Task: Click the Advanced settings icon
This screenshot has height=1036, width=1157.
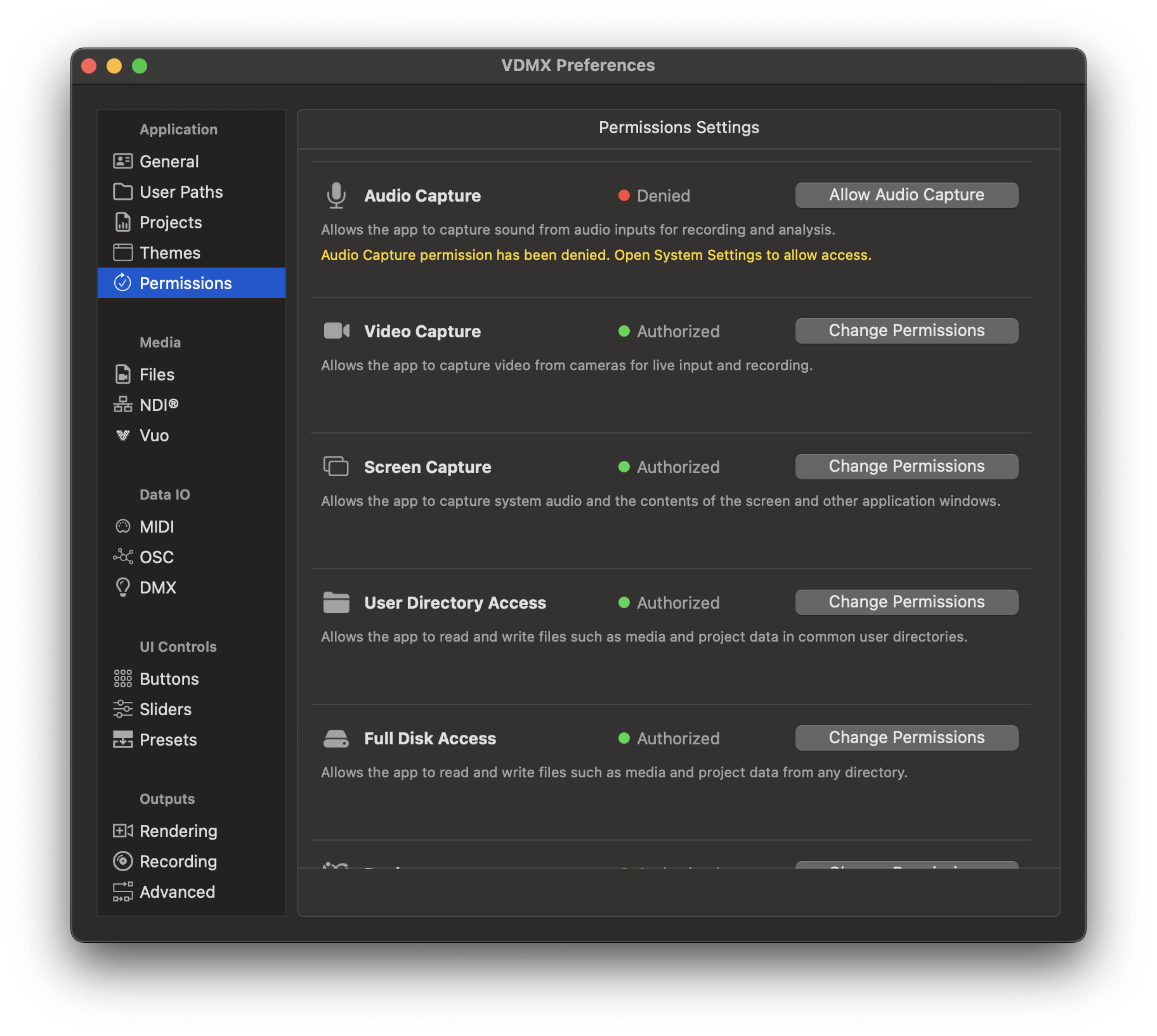Action: point(122,891)
